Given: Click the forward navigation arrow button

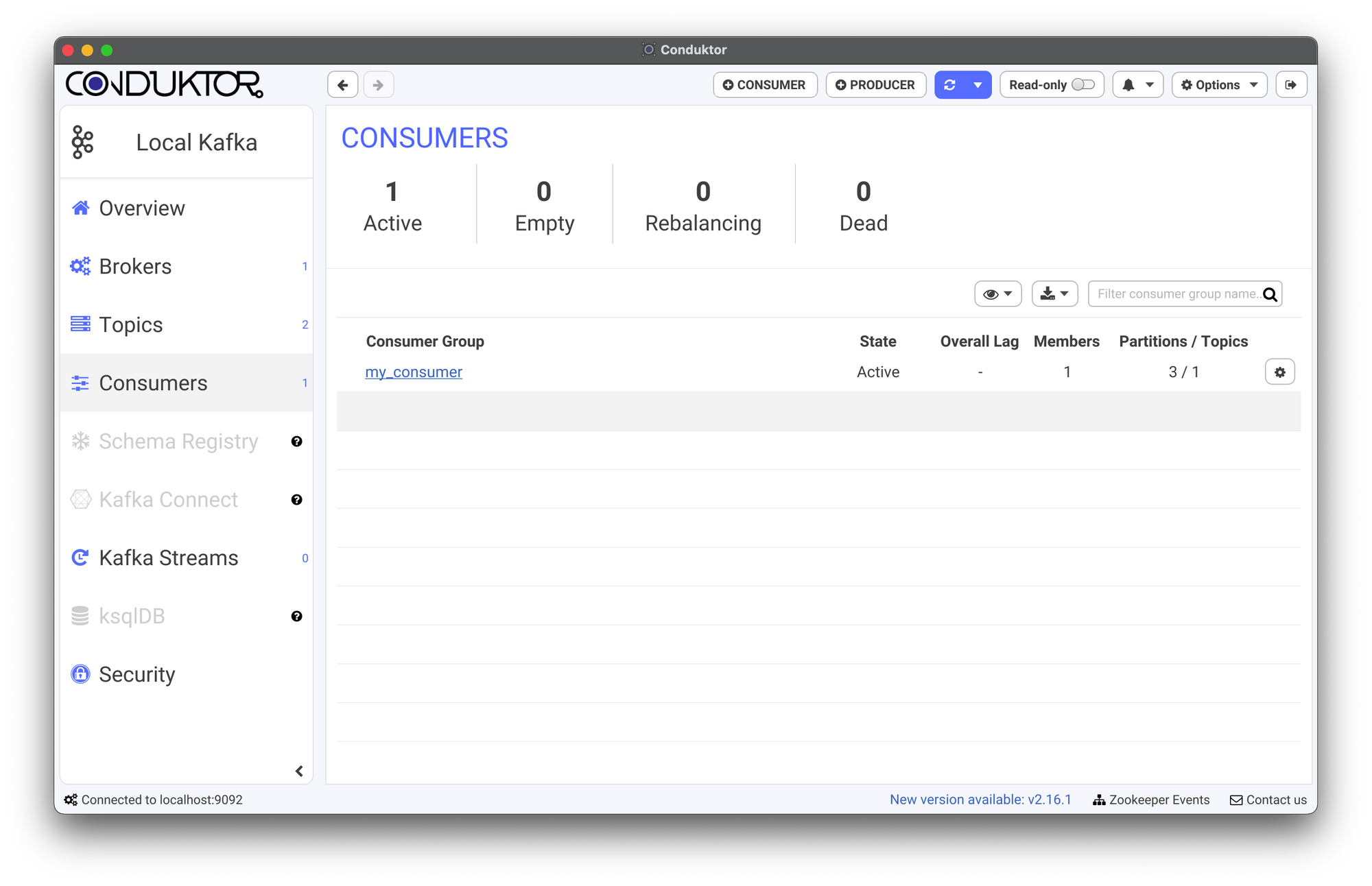Looking at the screenshot, I should pyautogui.click(x=378, y=85).
